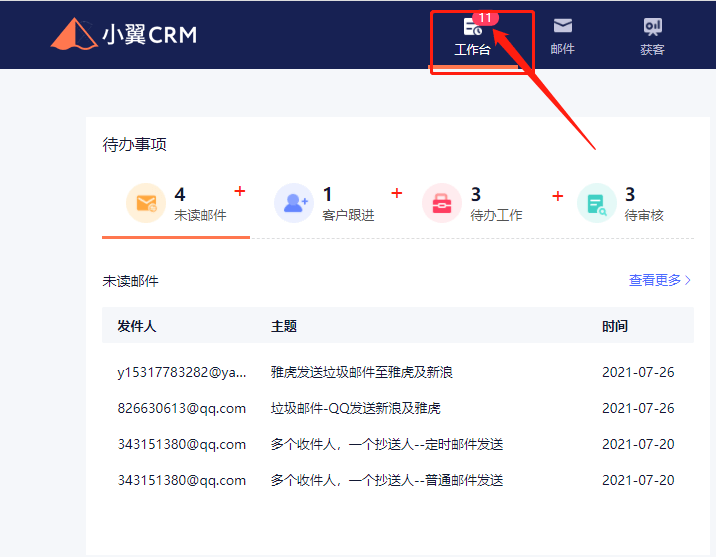Open email 多个收件人，一个抄送人--普通邮件发送
The image size is (716, 557).
(387, 480)
